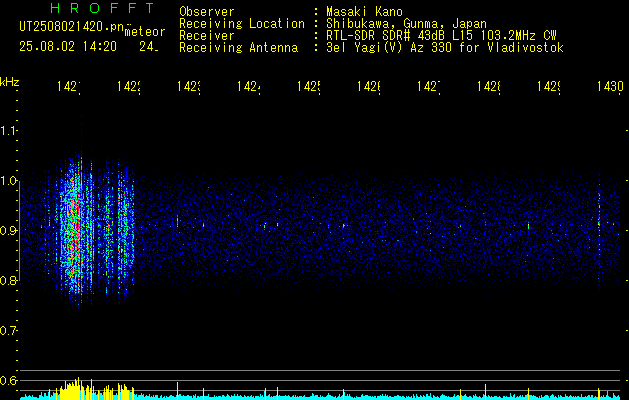The image size is (629, 400).
Task: Click the "Receiver" field label
Action: [x=207, y=36]
